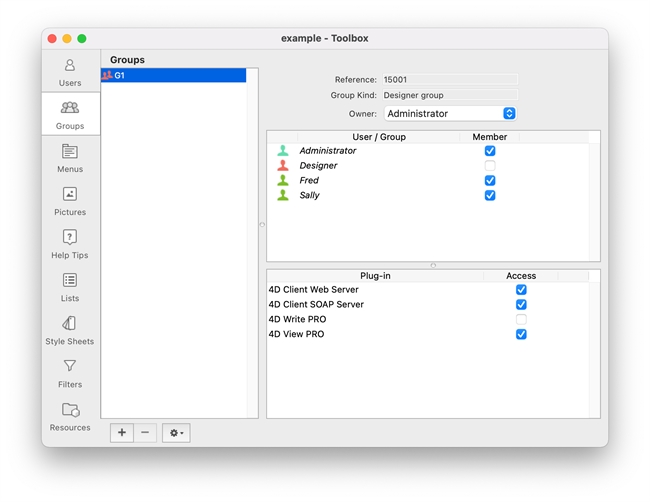Open the Resources page
This screenshot has height=503, width=650.
70,416
